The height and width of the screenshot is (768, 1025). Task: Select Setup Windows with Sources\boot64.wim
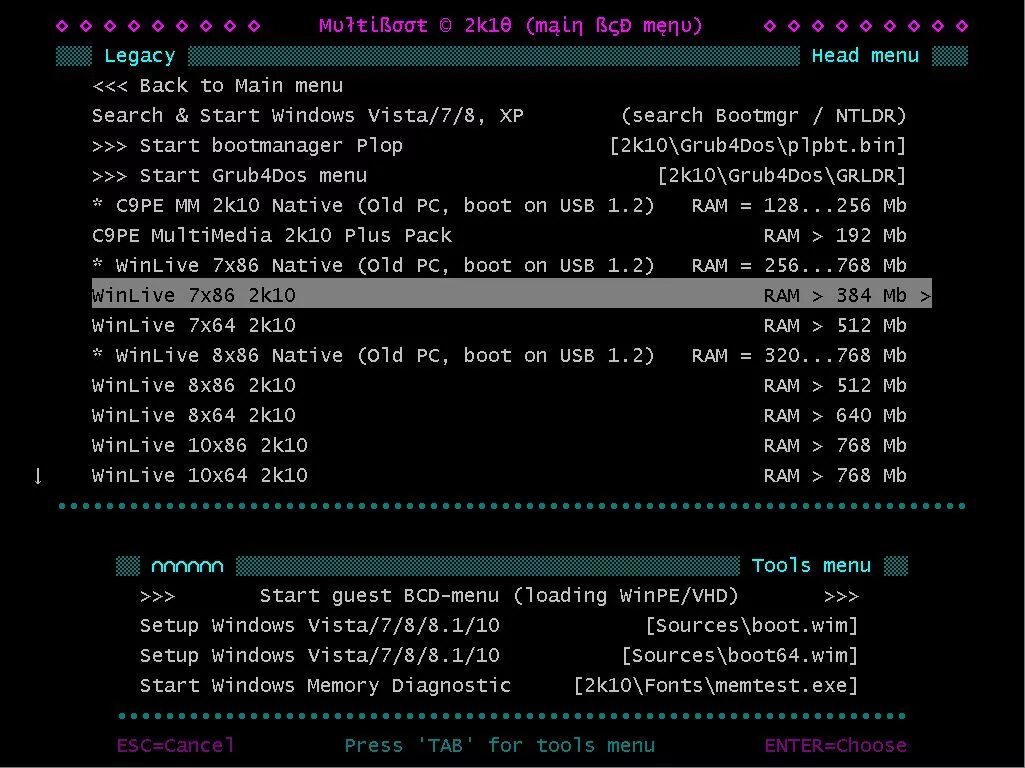click(499, 656)
